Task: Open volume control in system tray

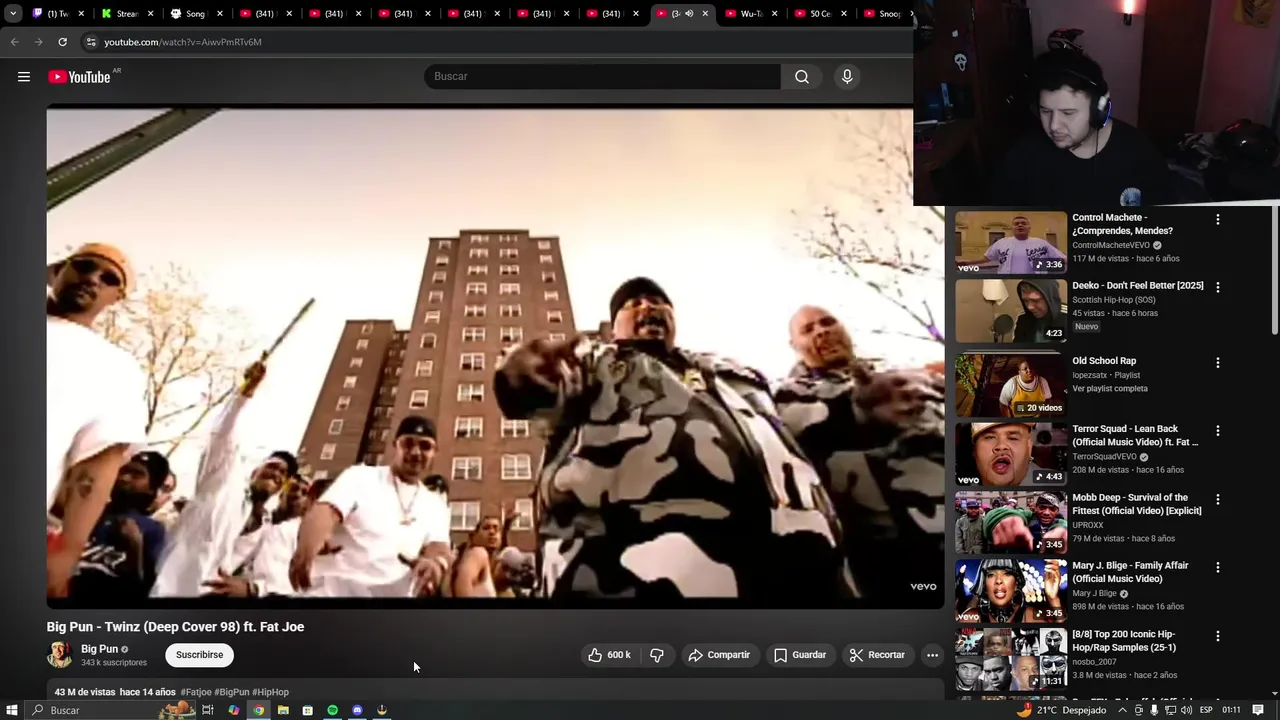Action: (x=1187, y=710)
